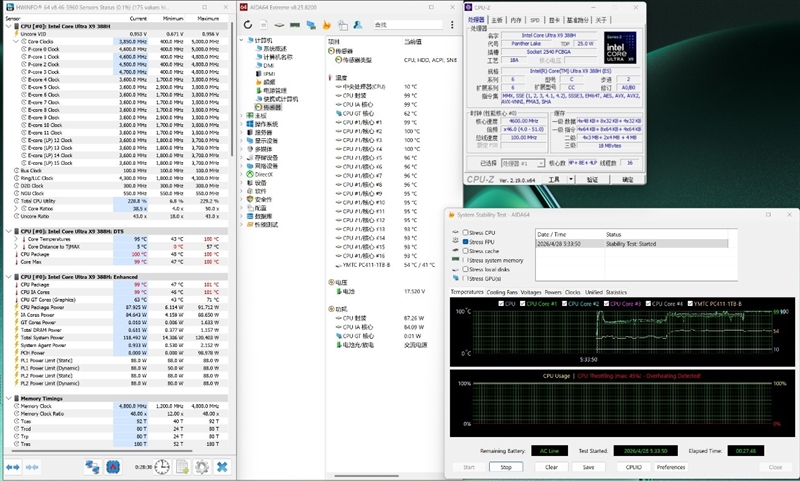The image size is (800, 481).
Task: Open the AIDA64 report page icon
Action: tap(263, 24)
